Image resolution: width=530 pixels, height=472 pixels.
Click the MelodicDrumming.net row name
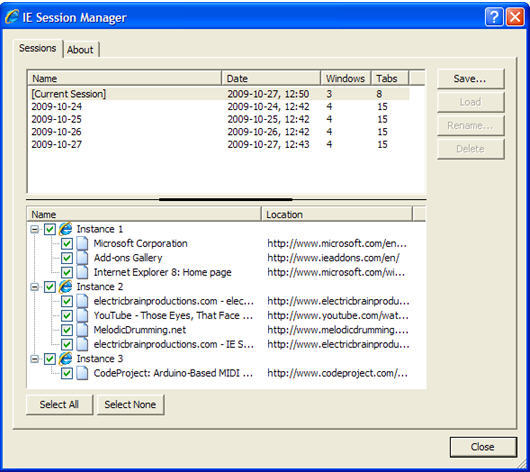click(140, 330)
